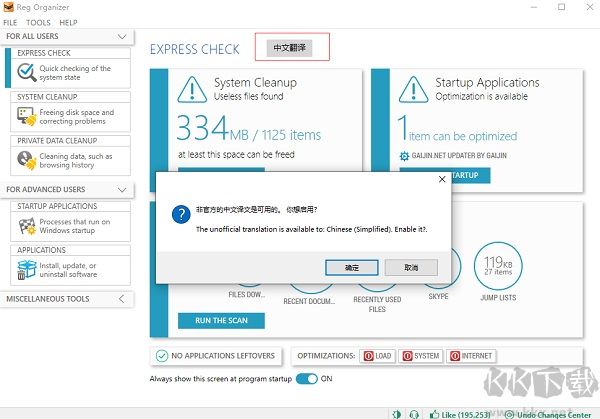Click the 中文翻译 button
The image size is (600, 419).
click(289, 48)
